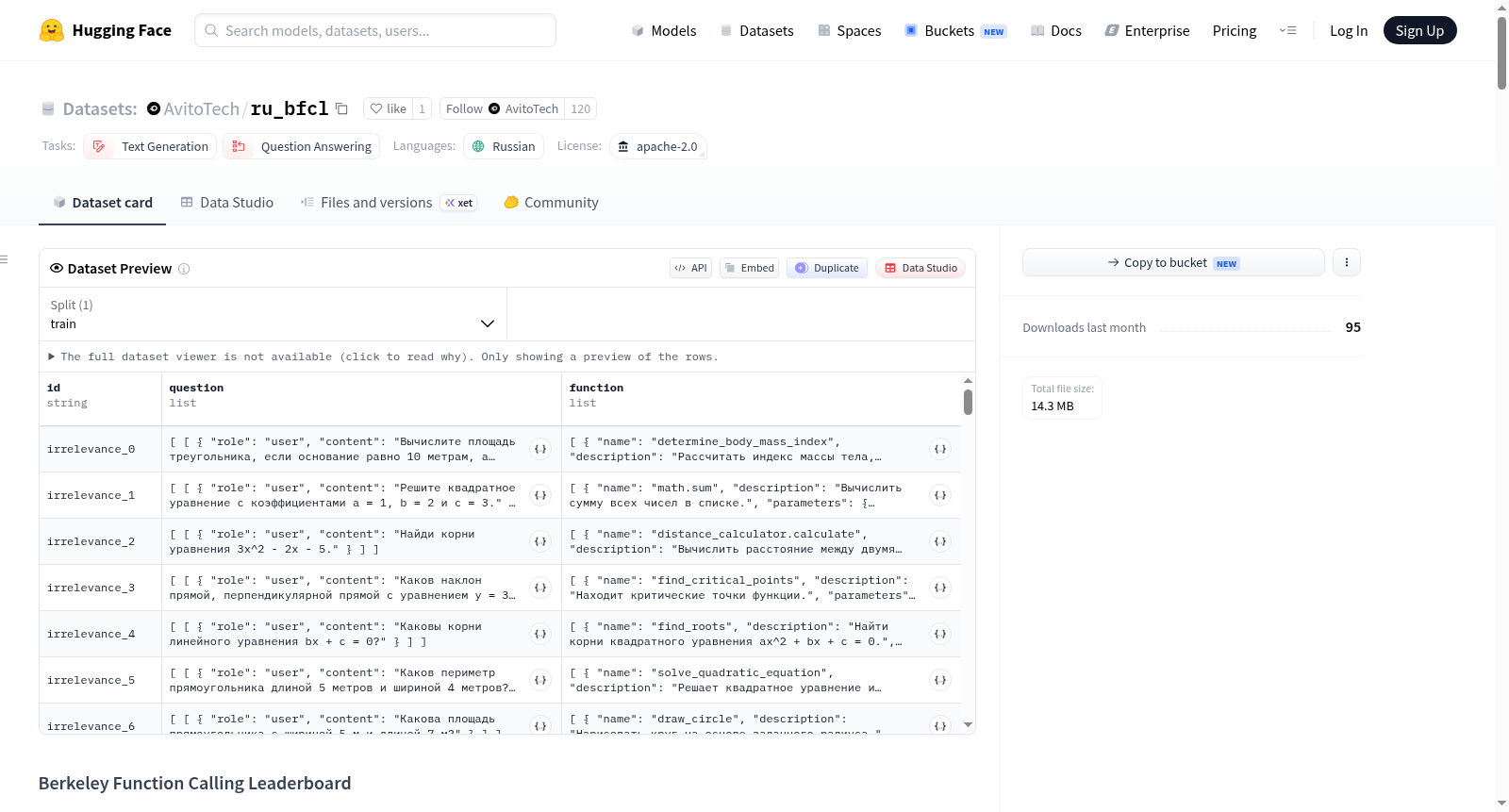Click the follower count 120
Screen dimensions: 1509x812
tap(580, 108)
